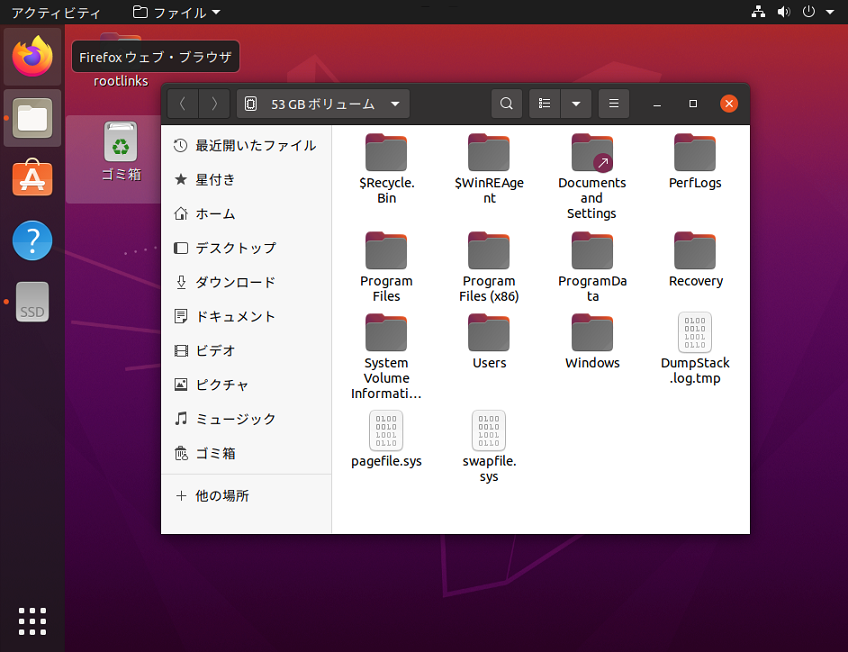Select System Volume Information folder
Viewport: 848px width, 652px height.
coord(386,356)
